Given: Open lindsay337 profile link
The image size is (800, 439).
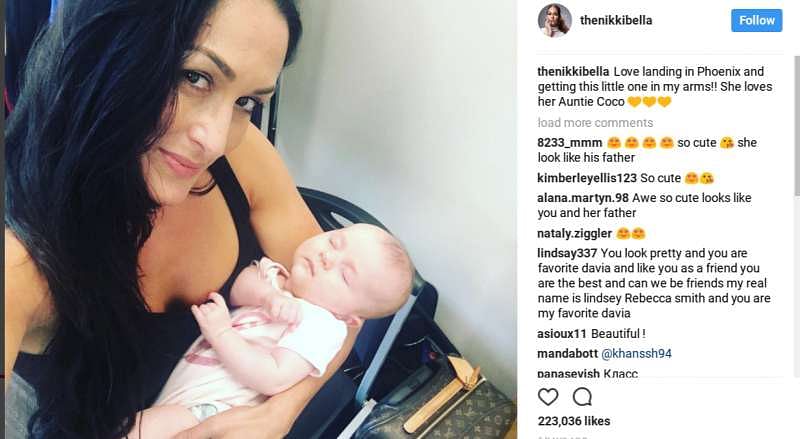Looking at the screenshot, I should pos(567,253).
